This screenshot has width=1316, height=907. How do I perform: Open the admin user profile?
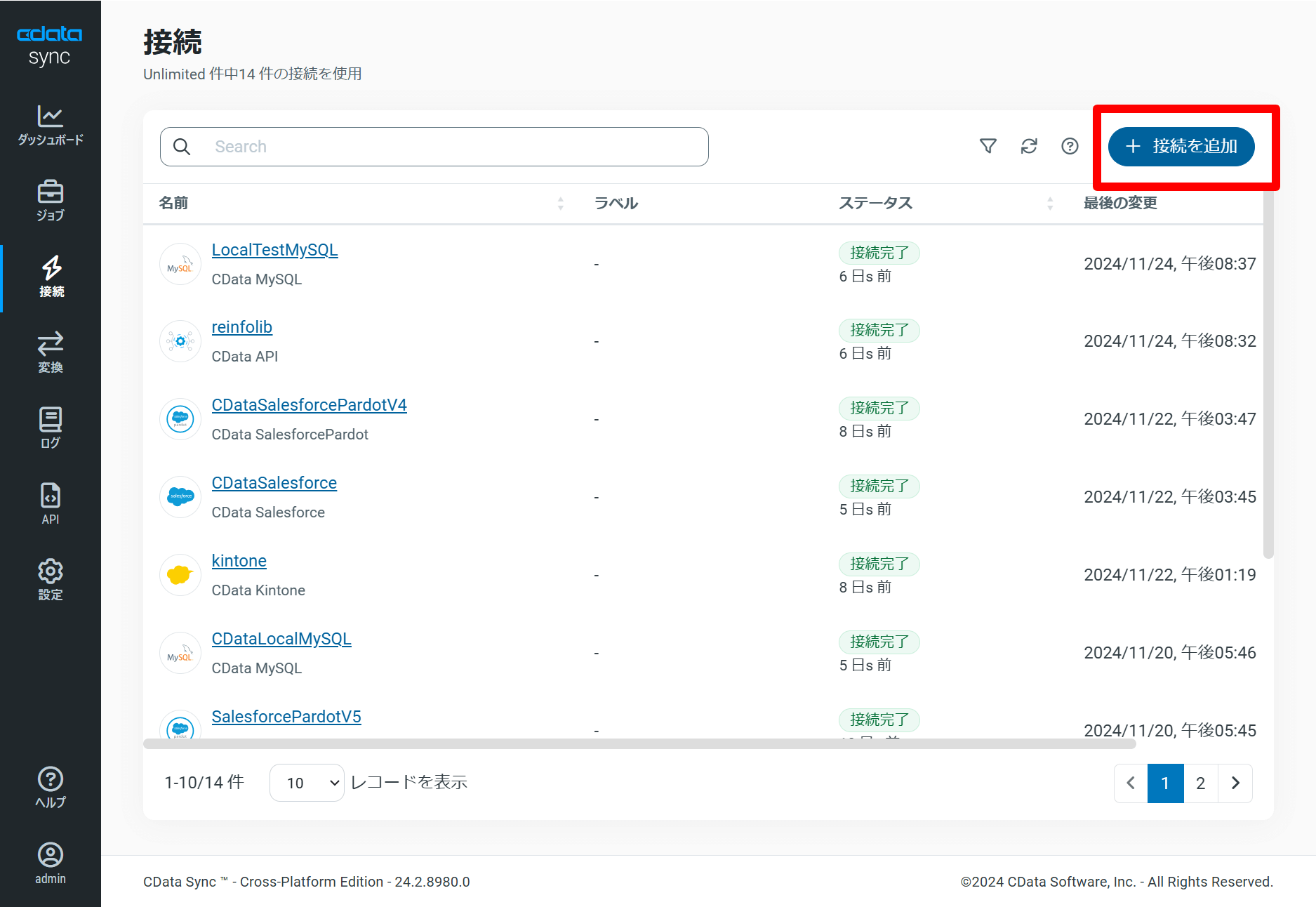point(51,863)
